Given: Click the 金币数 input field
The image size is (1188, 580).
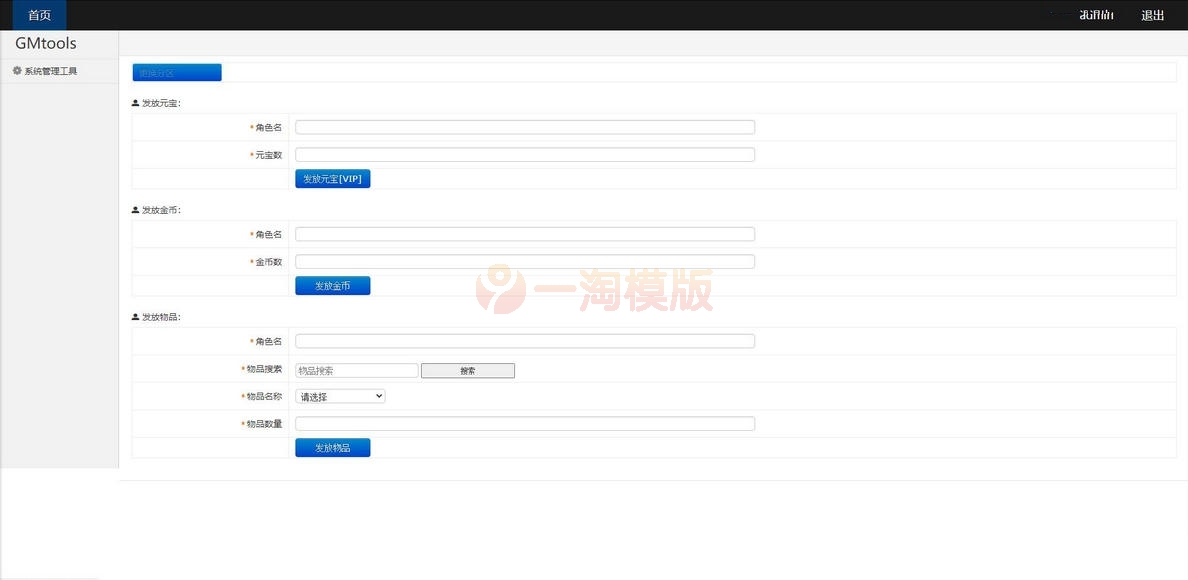Looking at the screenshot, I should click(524, 261).
